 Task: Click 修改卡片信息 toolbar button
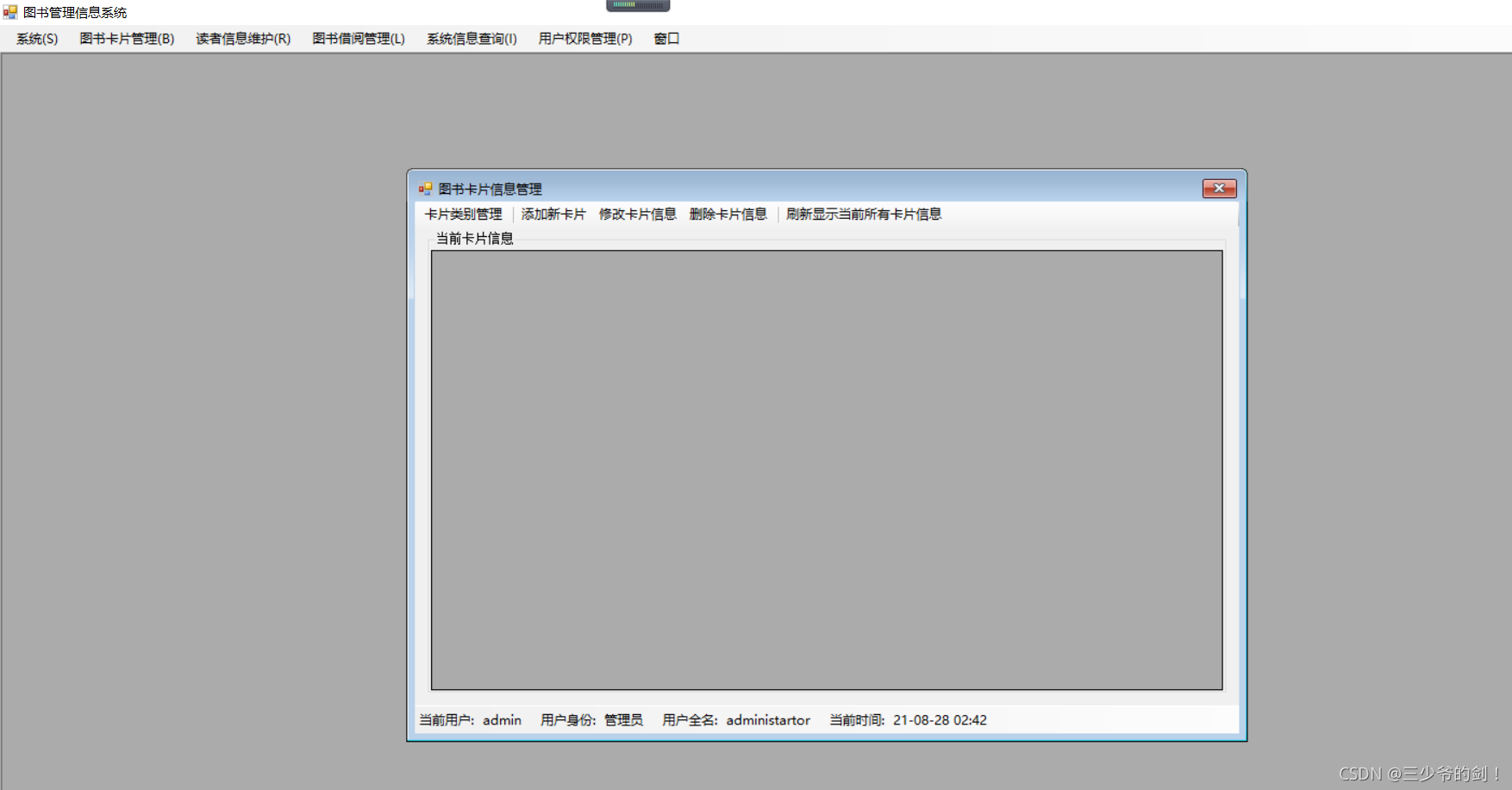[x=638, y=215]
